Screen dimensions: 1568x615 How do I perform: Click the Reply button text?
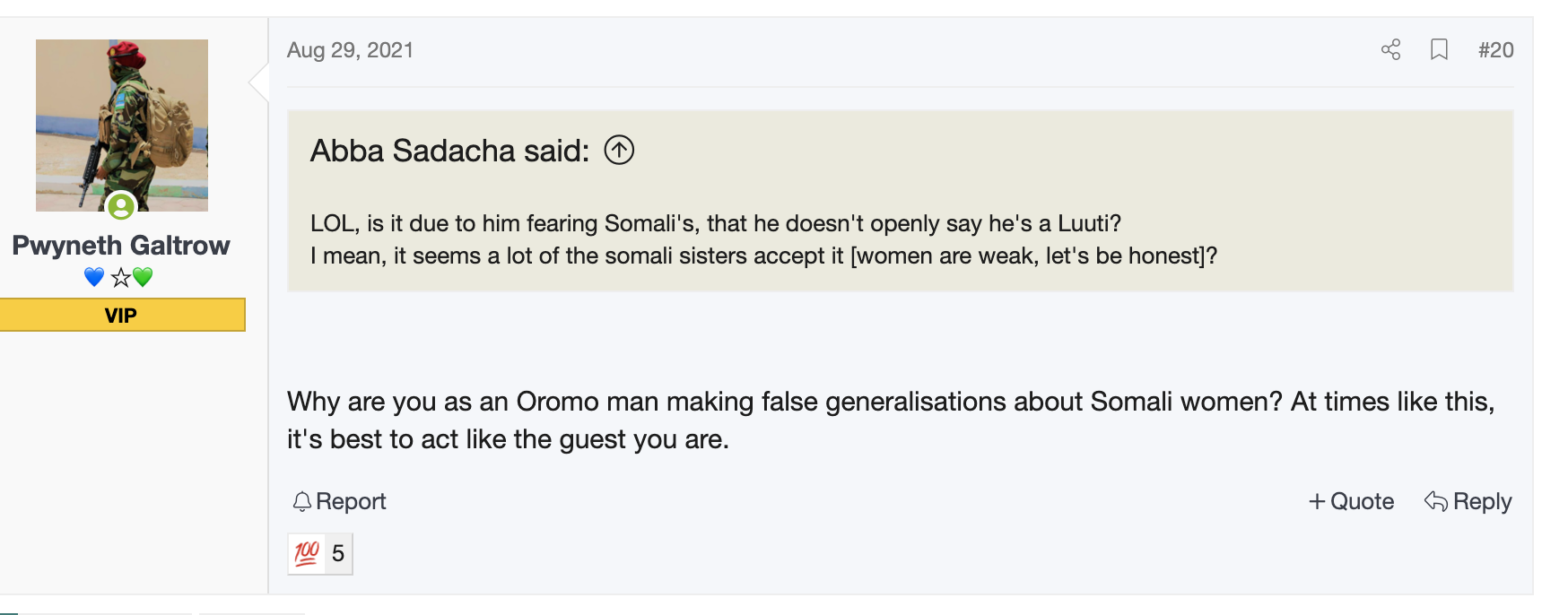[1482, 501]
